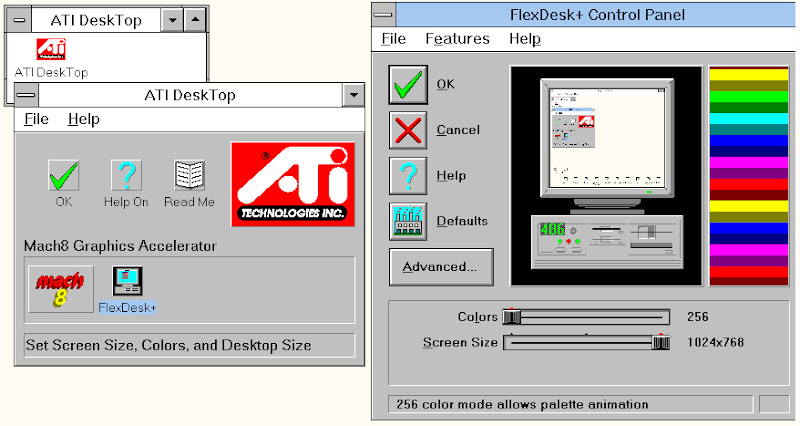Open the File menu in ATI DeskTop
This screenshot has height=426, width=800.
click(x=37, y=119)
